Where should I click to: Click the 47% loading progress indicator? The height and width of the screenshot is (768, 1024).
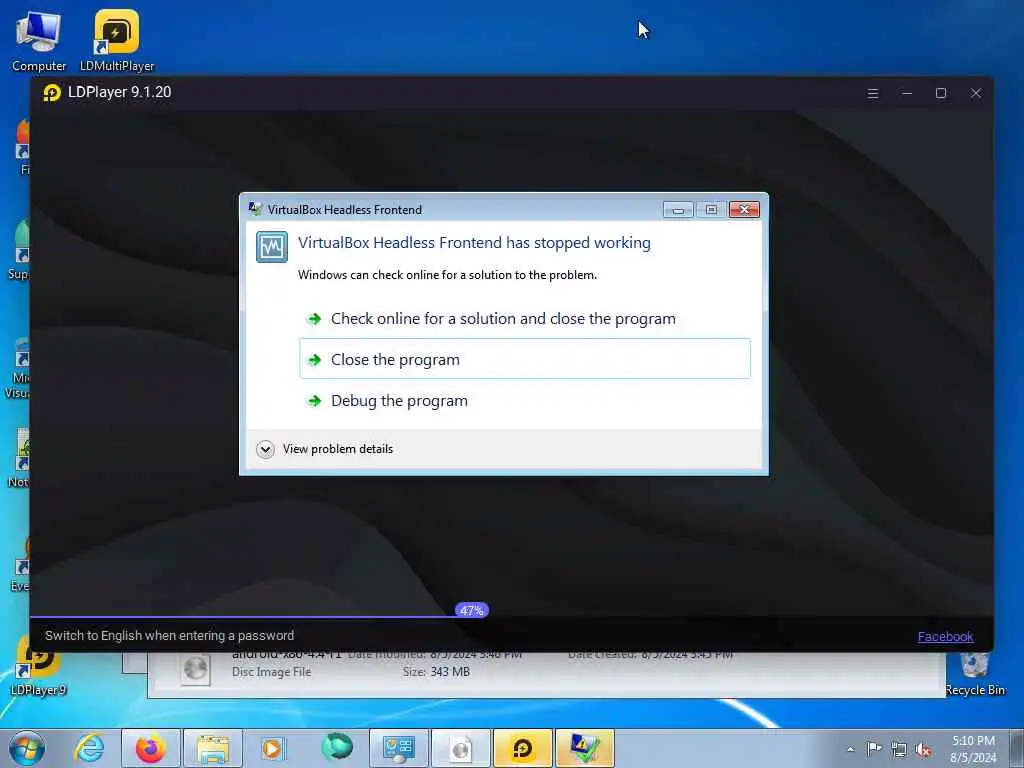(472, 611)
